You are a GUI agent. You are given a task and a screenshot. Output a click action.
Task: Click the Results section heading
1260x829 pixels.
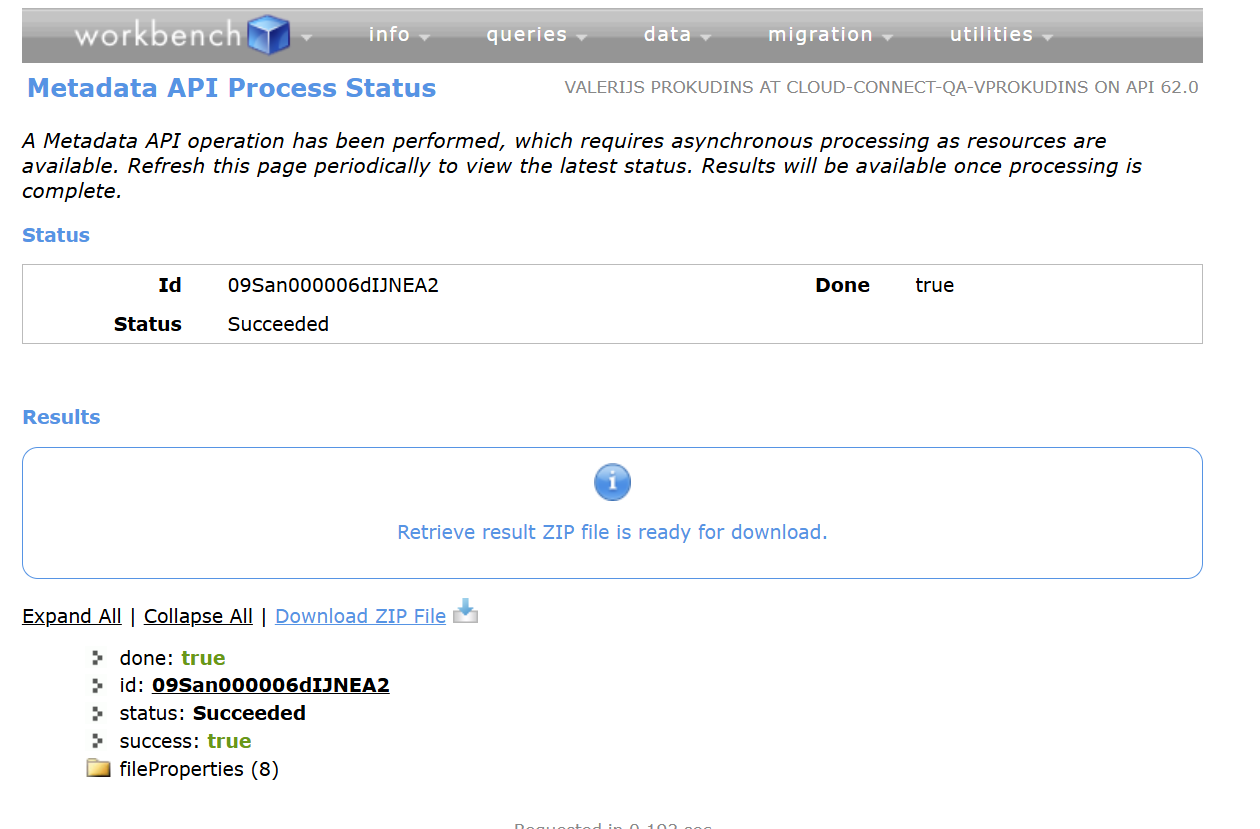pyautogui.click(x=61, y=417)
